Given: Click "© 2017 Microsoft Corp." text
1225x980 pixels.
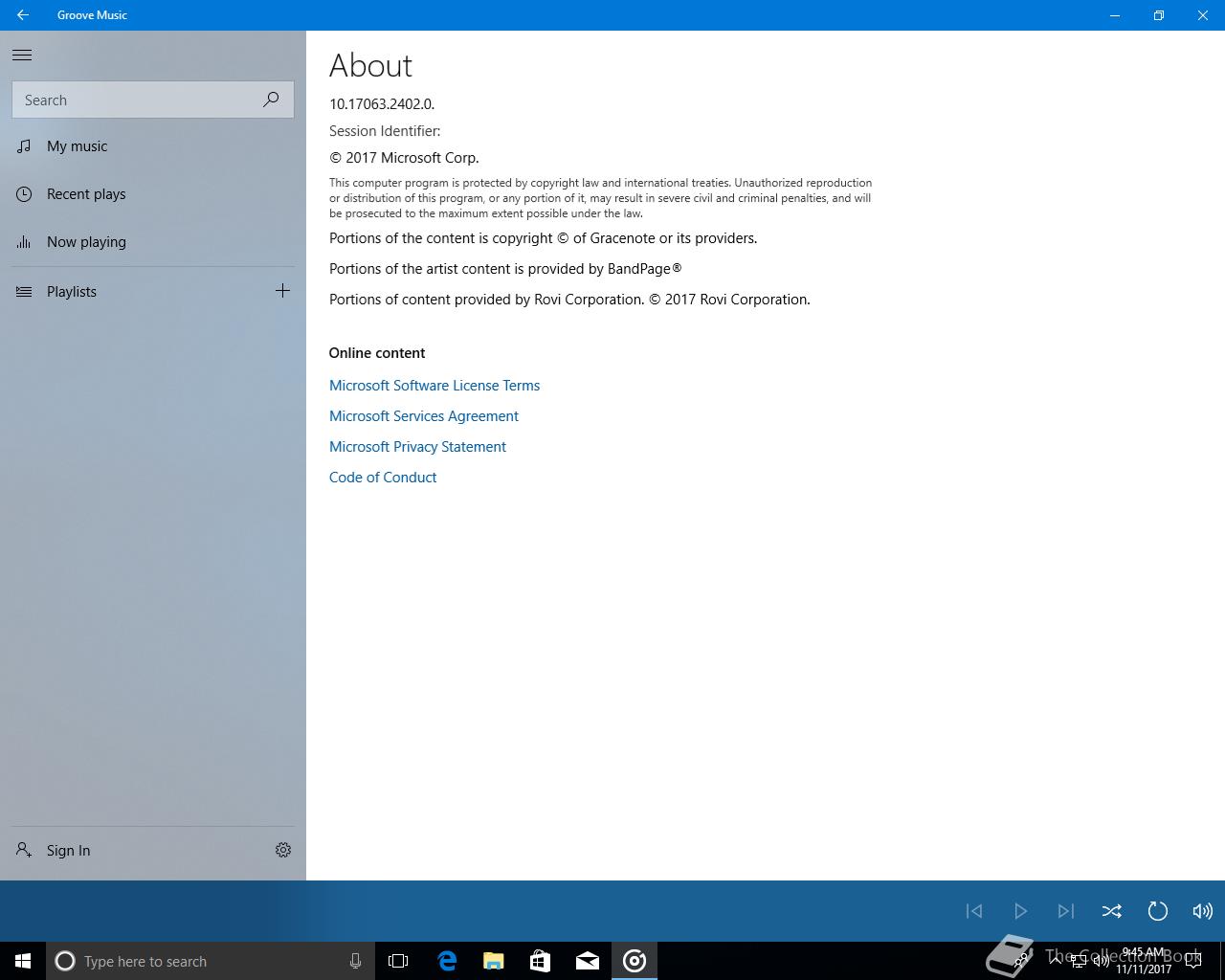Looking at the screenshot, I should [x=404, y=158].
